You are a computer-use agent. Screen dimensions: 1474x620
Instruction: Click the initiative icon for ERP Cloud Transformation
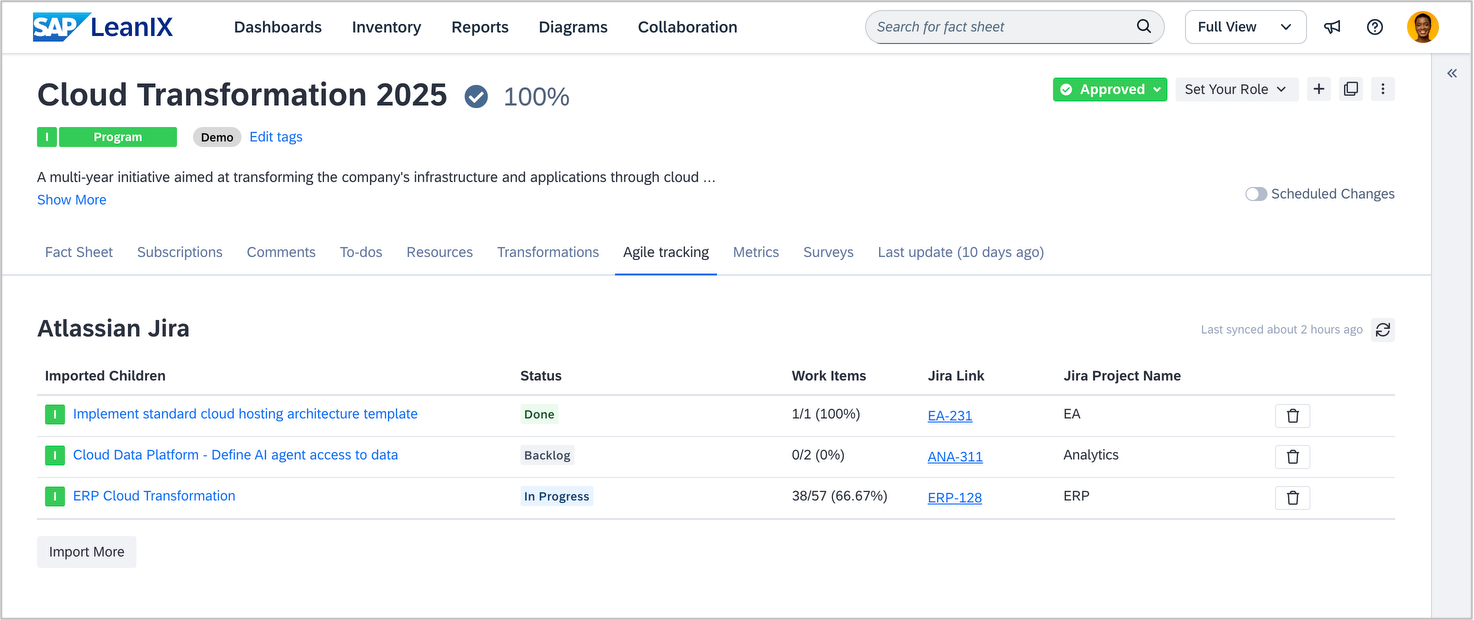pos(55,496)
